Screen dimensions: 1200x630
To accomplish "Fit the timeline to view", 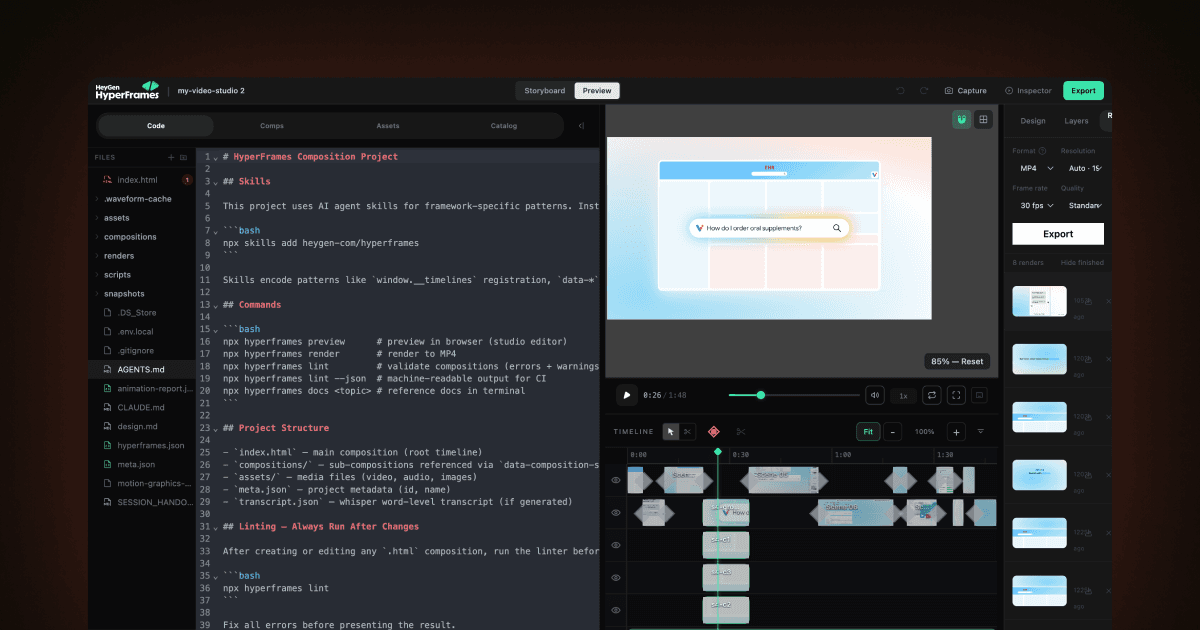I will click(x=868, y=432).
